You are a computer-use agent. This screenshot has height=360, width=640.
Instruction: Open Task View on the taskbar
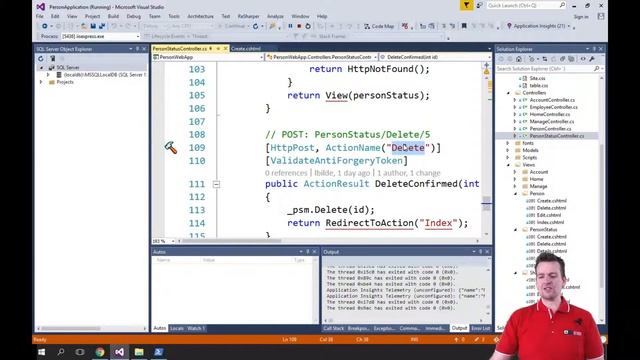coord(80,352)
